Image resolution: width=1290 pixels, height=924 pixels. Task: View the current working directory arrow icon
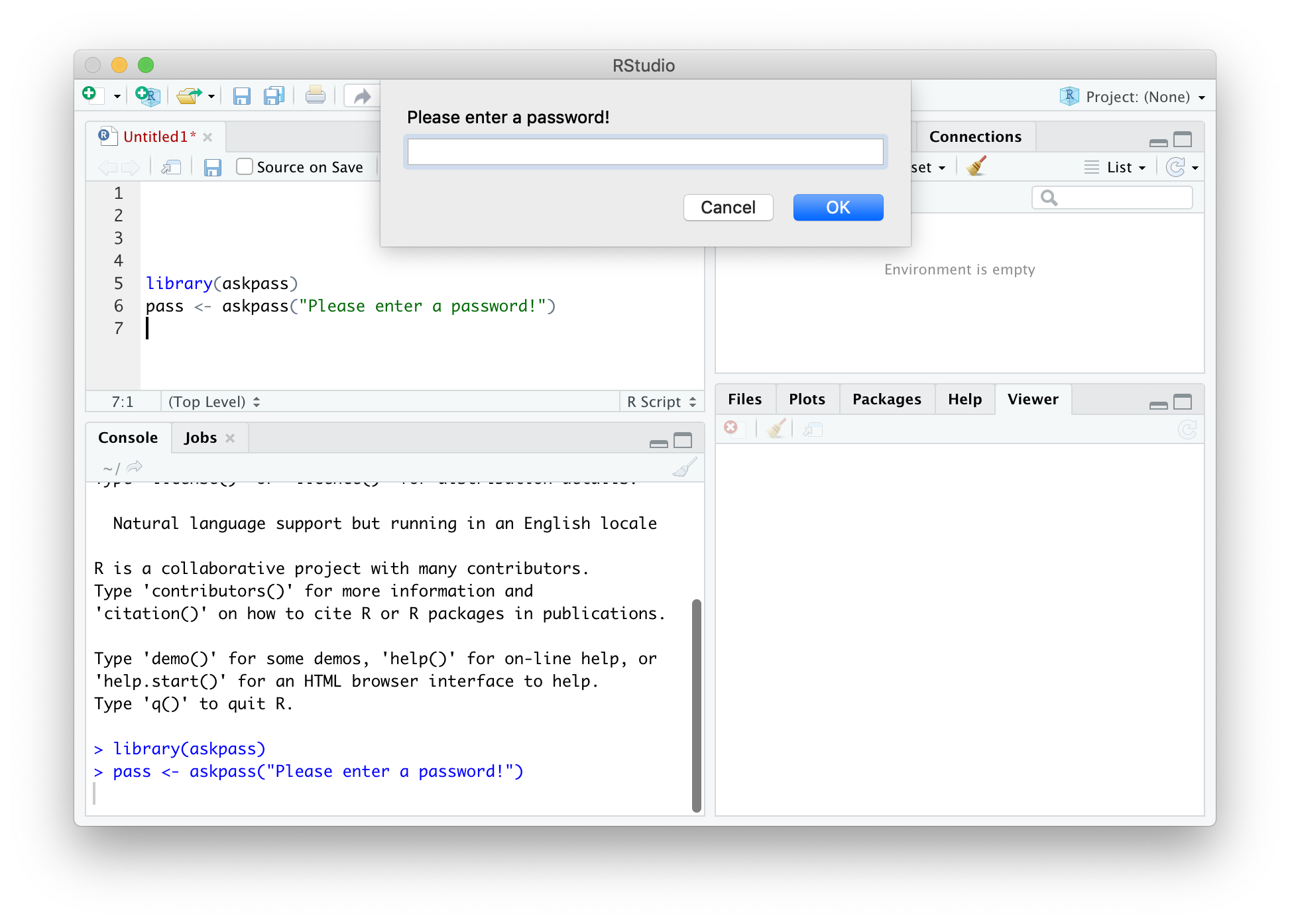point(135,467)
